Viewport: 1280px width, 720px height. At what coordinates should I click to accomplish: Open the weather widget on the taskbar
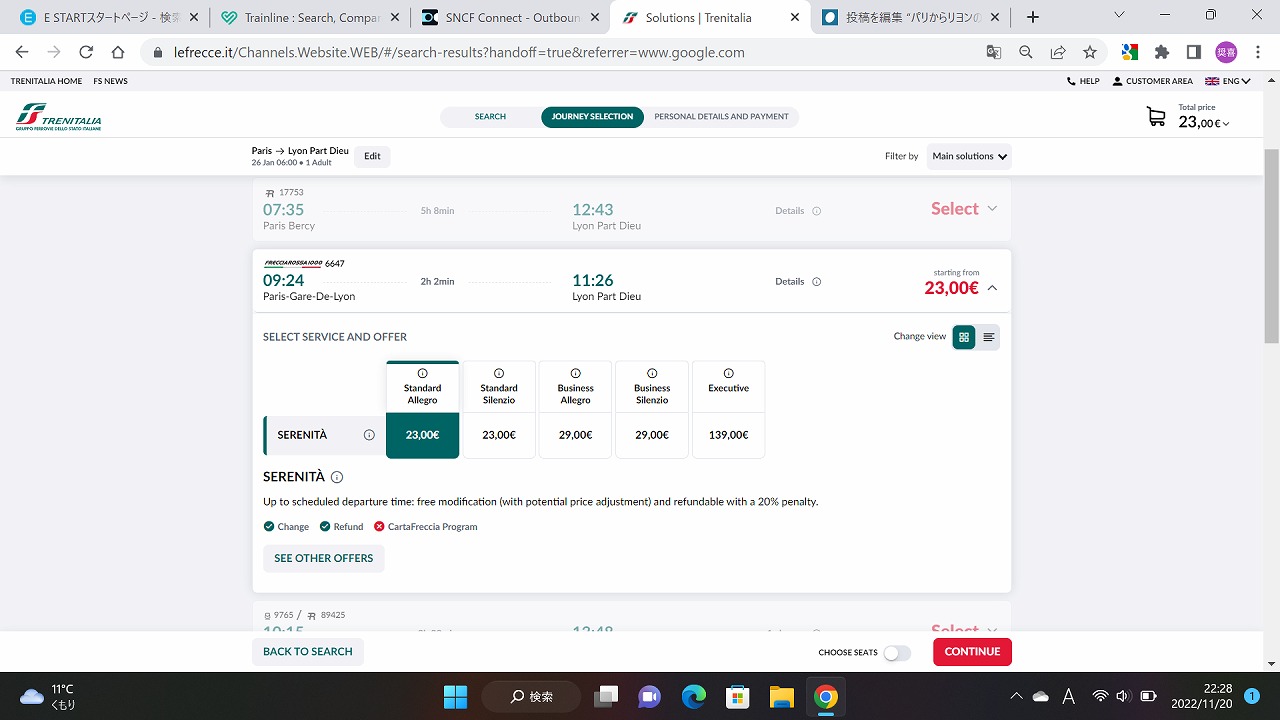coord(48,696)
